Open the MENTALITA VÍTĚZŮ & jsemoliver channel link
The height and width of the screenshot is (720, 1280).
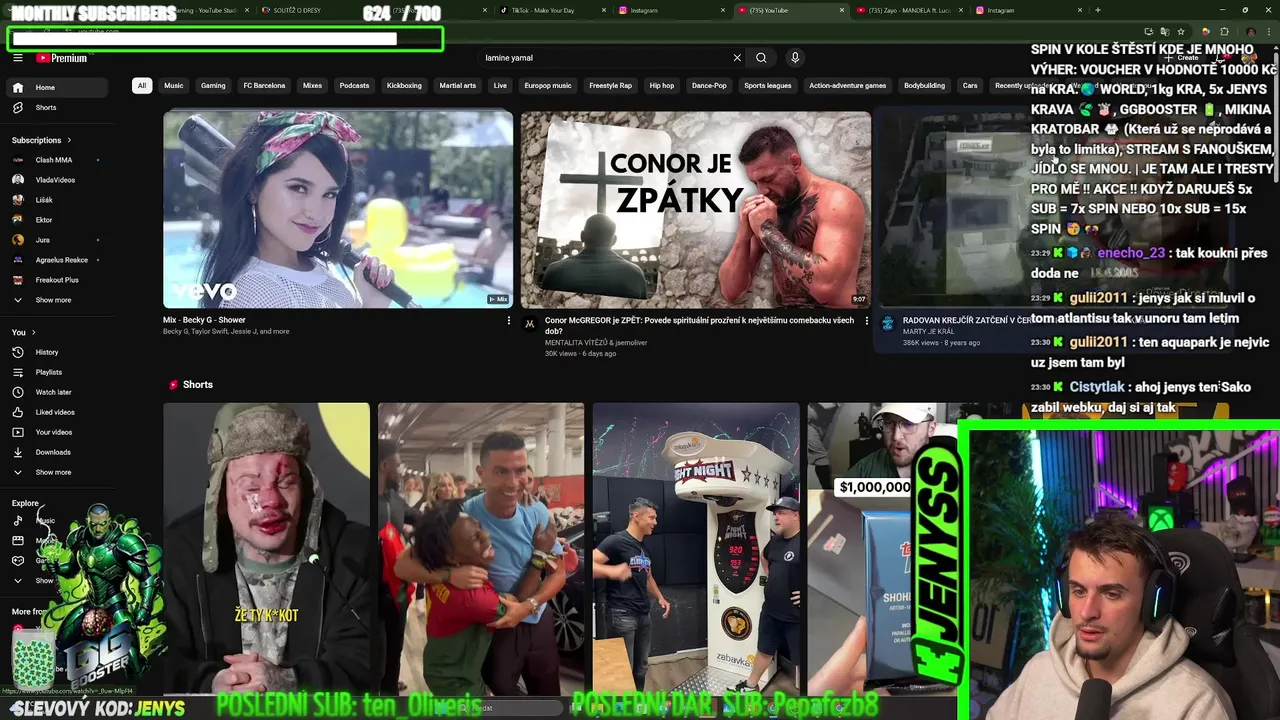(596, 343)
